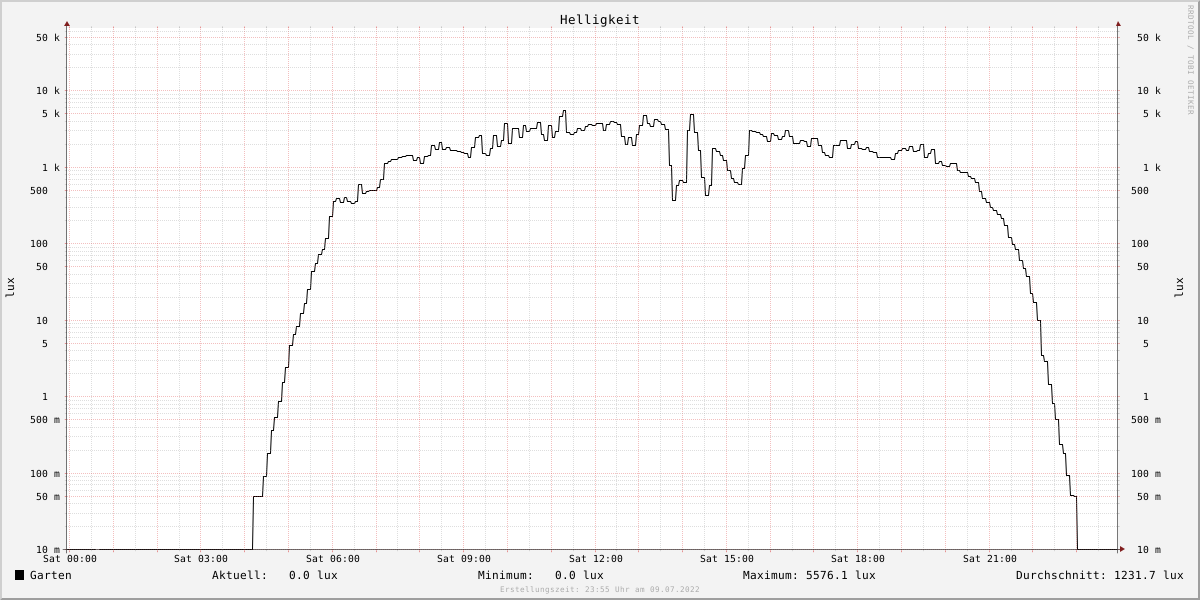Image resolution: width=1200 pixels, height=600 pixels.
Task: Click the rotated lux unit label on right axis
Action: tap(1179, 287)
